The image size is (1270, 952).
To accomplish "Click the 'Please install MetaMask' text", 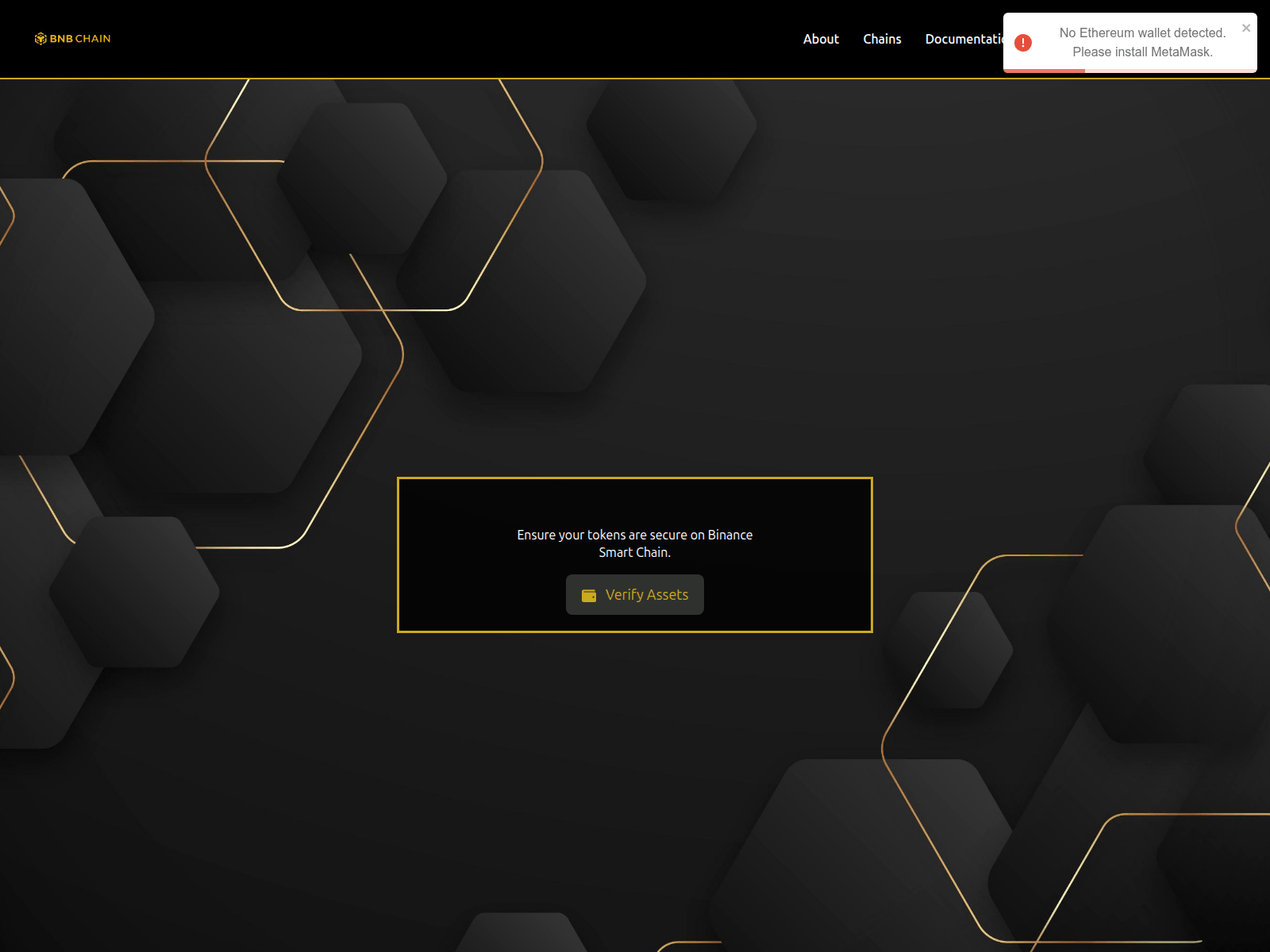I will pyautogui.click(x=1142, y=52).
